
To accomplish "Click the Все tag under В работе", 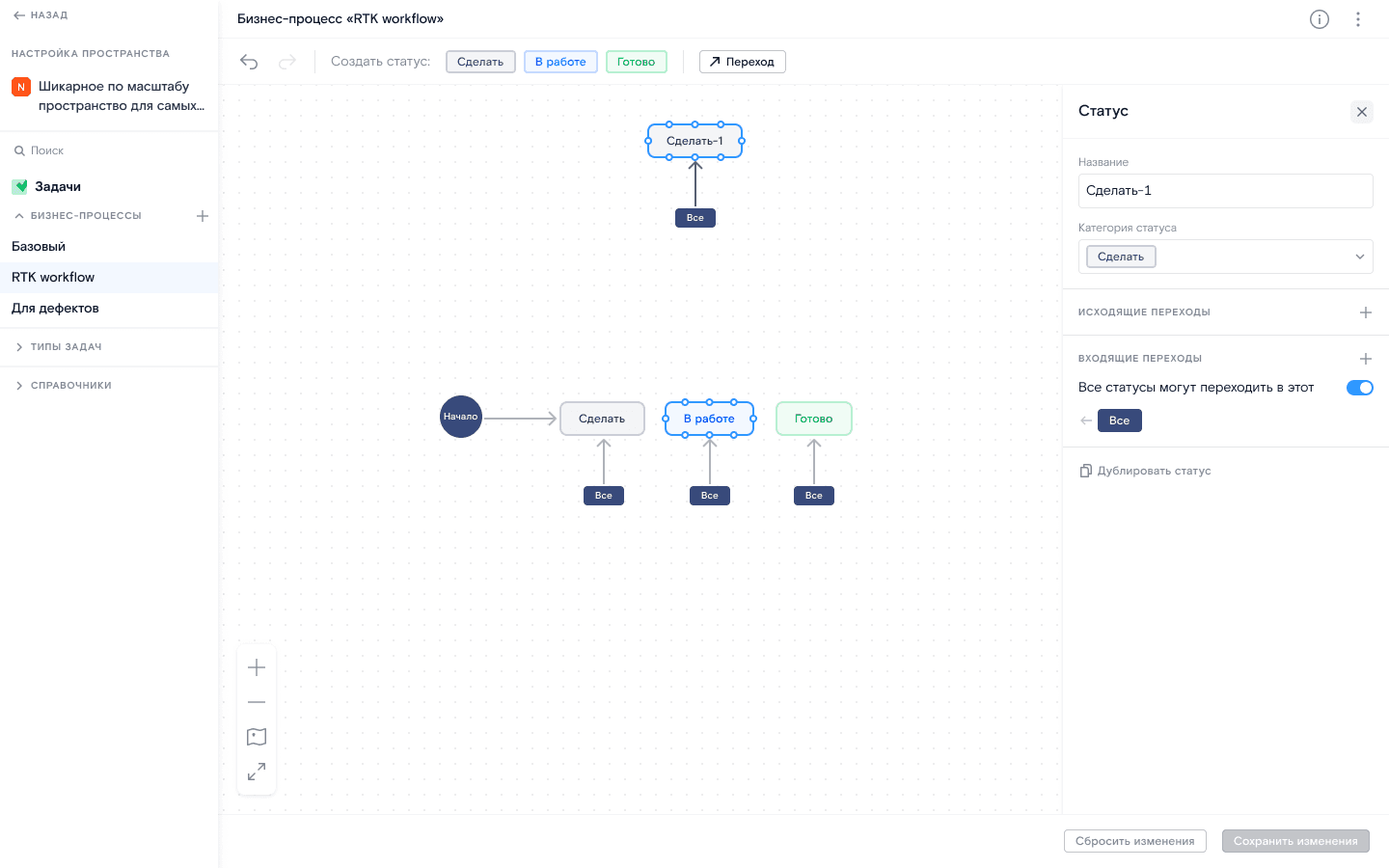I will (710, 496).
